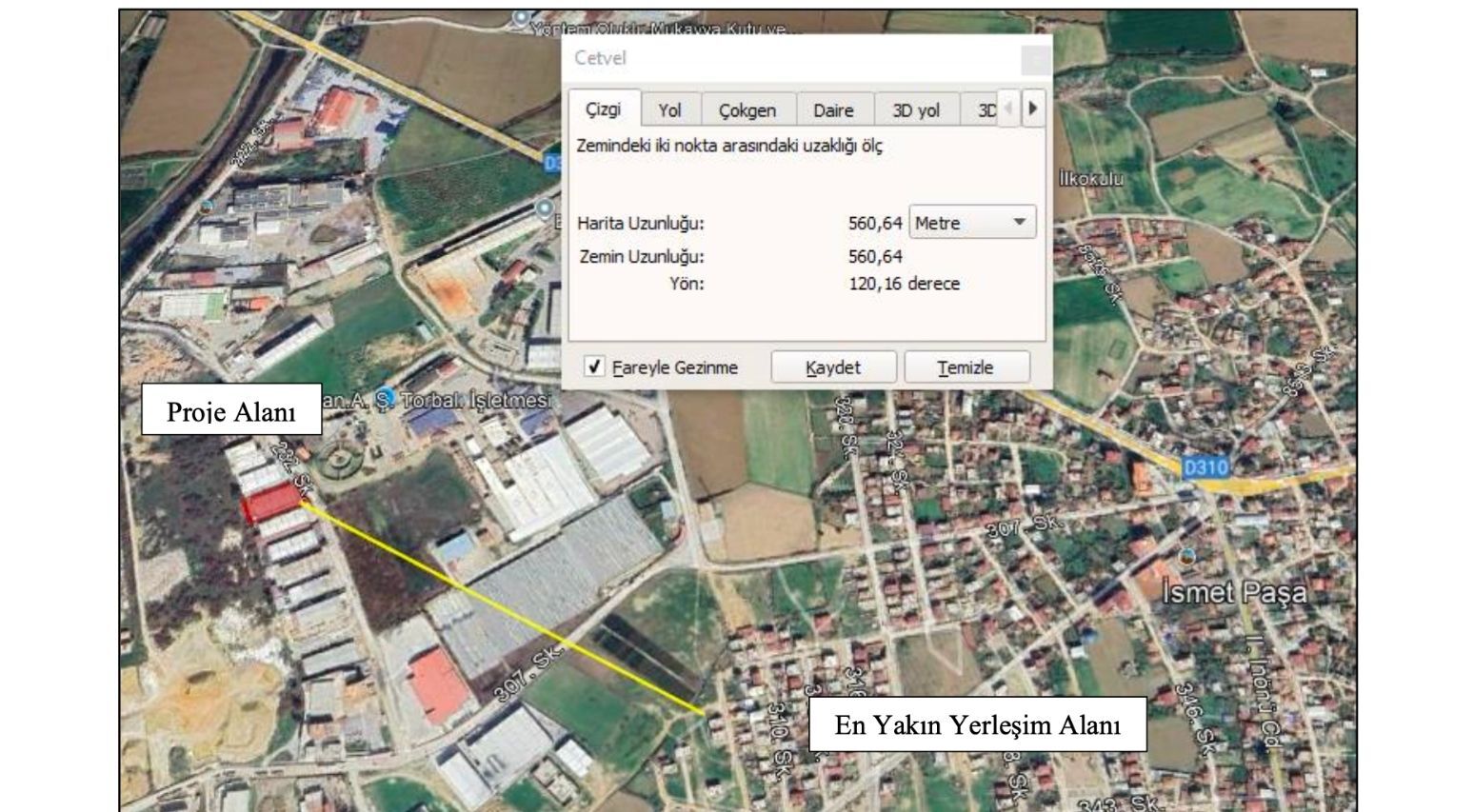Click the Temizle button
The width and height of the screenshot is (1474, 812).
coord(965,366)
